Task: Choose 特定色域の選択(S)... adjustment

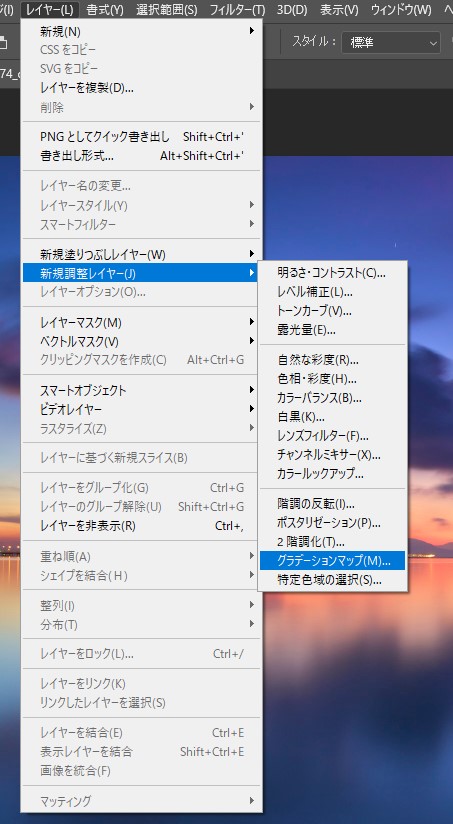Action: click(x=333, y=580)
